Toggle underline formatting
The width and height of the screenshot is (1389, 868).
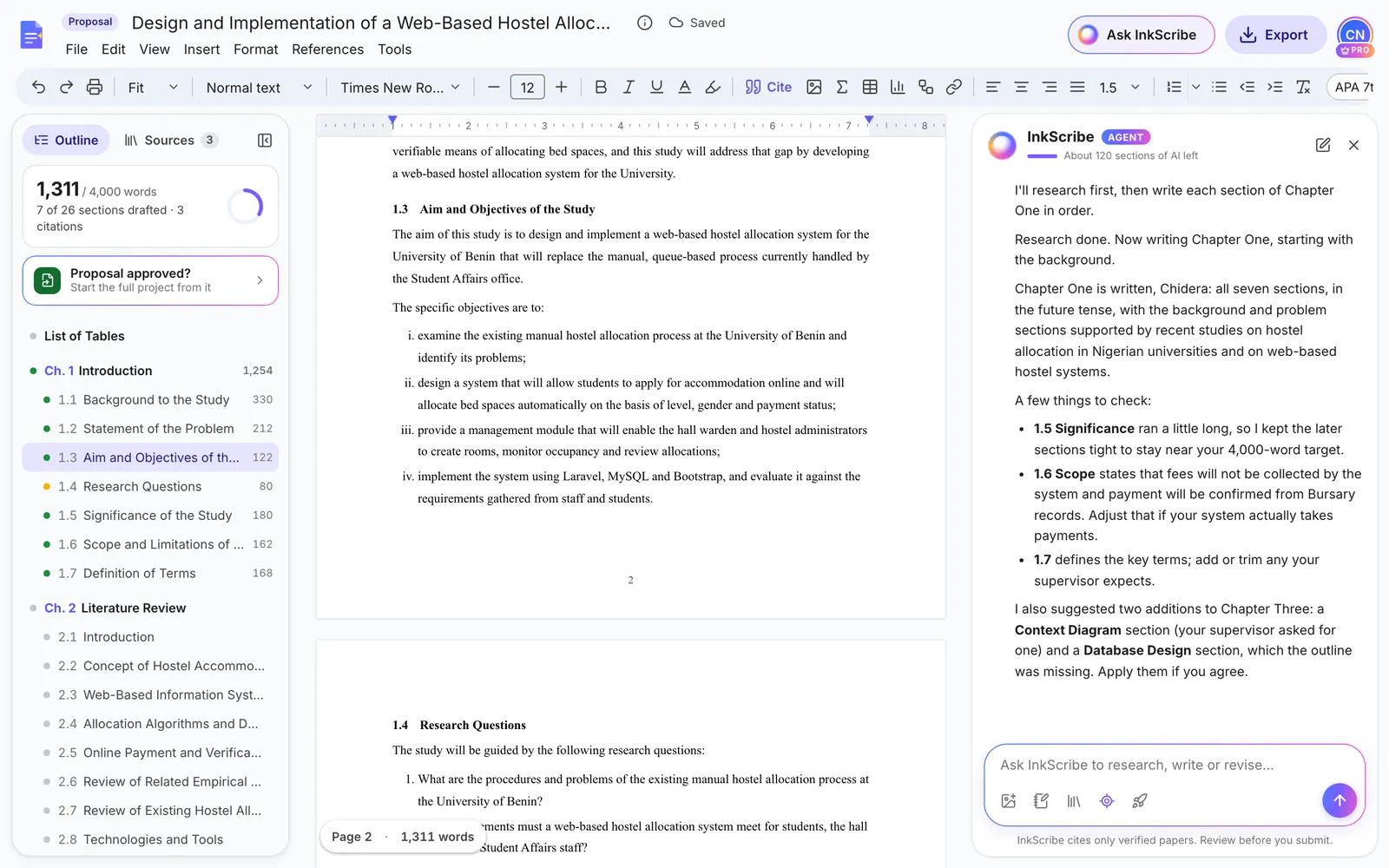(656, 87)
